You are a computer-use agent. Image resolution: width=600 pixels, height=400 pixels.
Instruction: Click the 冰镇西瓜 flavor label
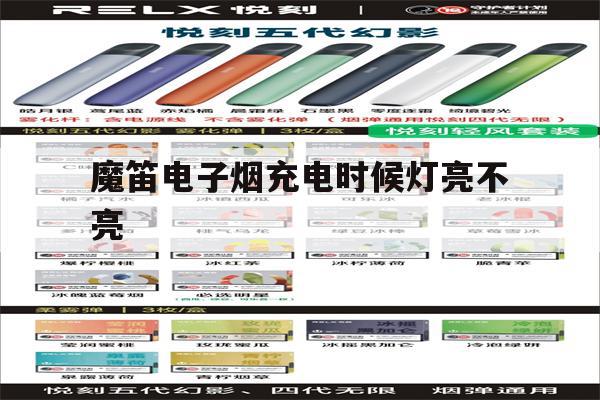[x=232, y=199]
